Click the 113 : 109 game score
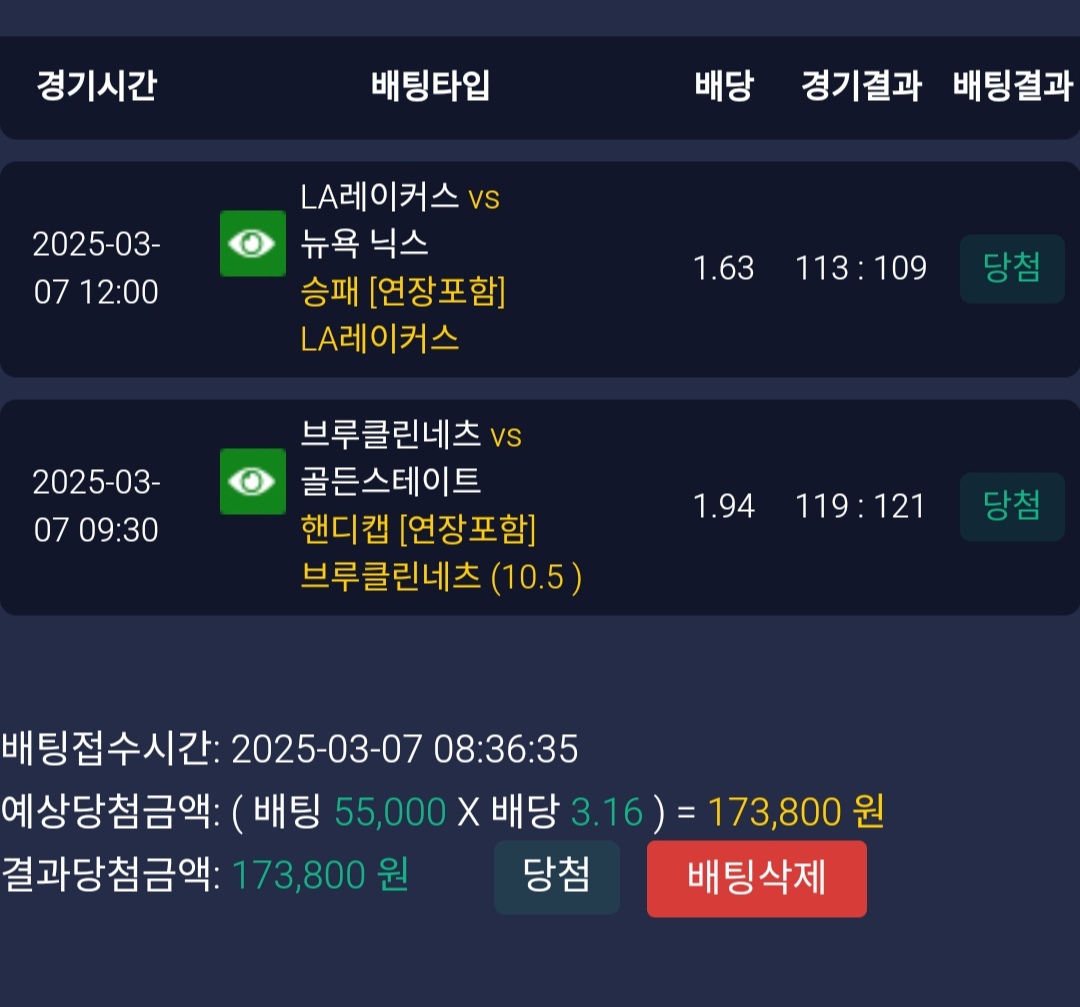 [861, 268]
